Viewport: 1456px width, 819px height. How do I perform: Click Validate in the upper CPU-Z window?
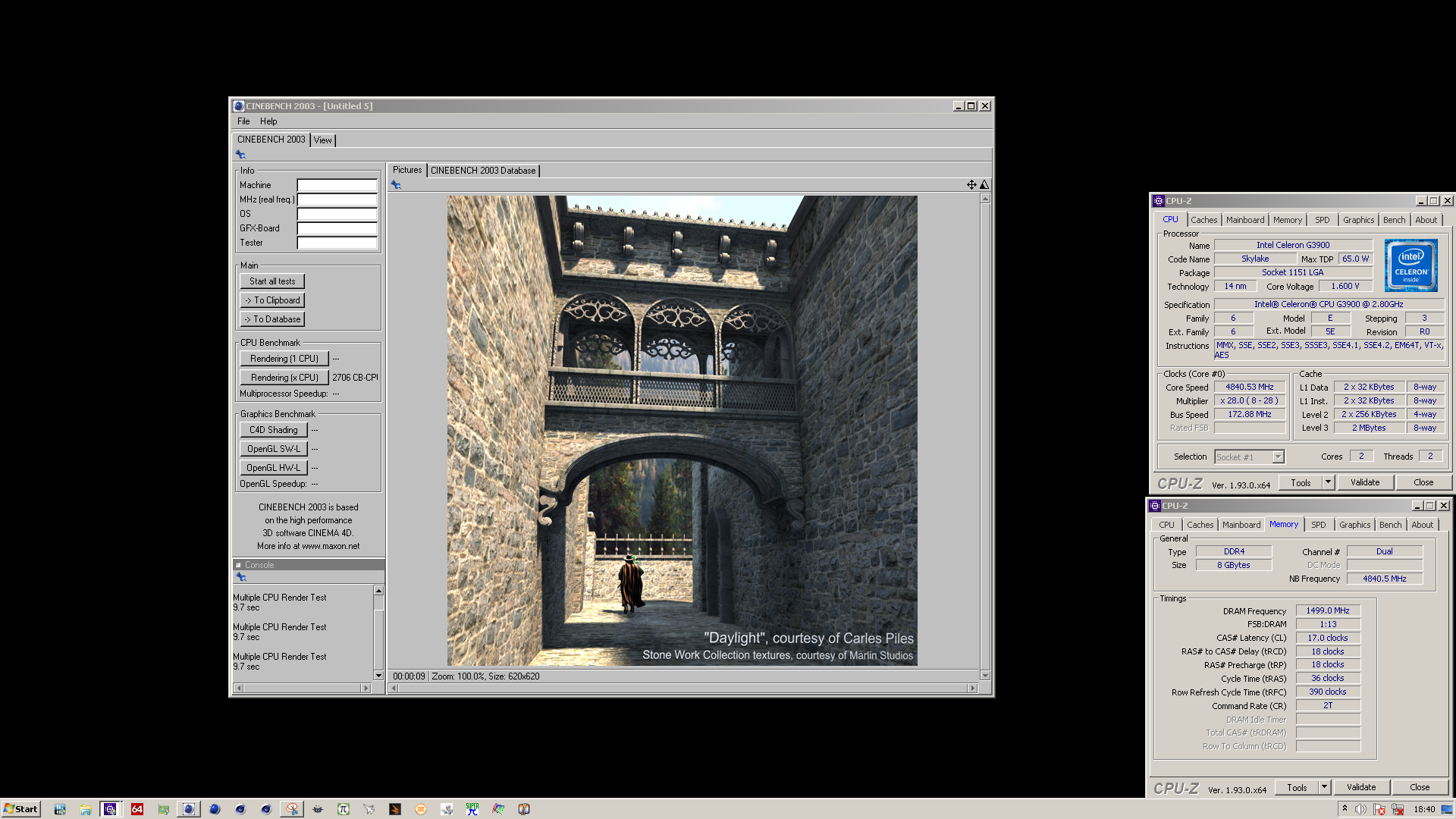1365,482
